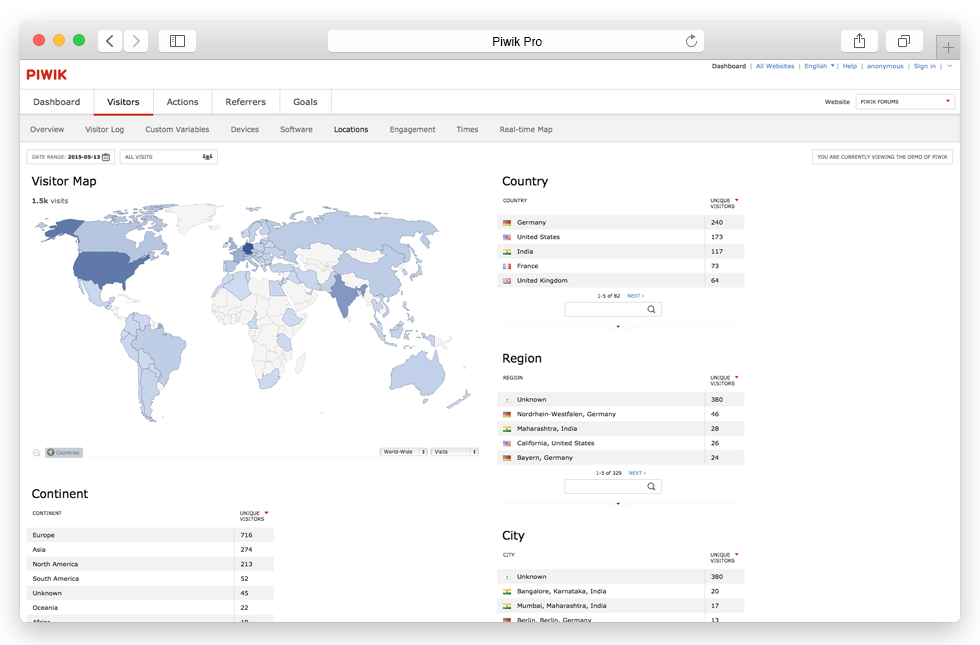The image size is (980, 645).
Task: Click the Sign in link
Action: point(924,66)
